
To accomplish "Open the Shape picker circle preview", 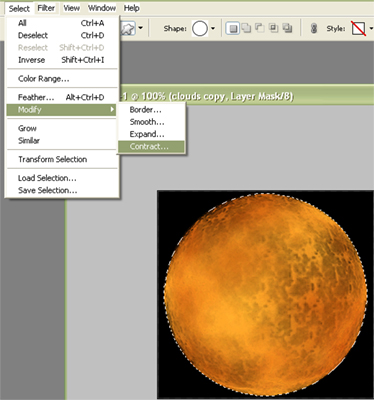I will [x=200, y=29].
